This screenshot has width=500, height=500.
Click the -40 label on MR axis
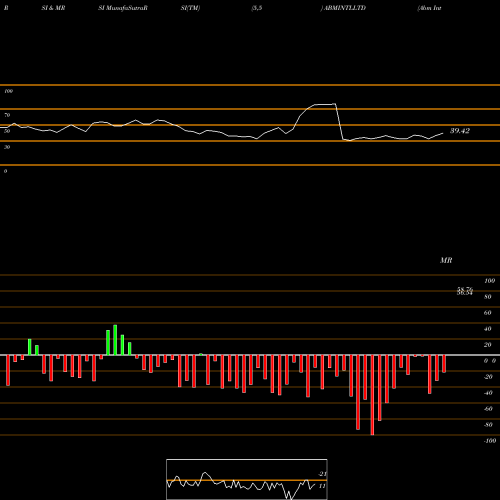(x=488, y=393)
